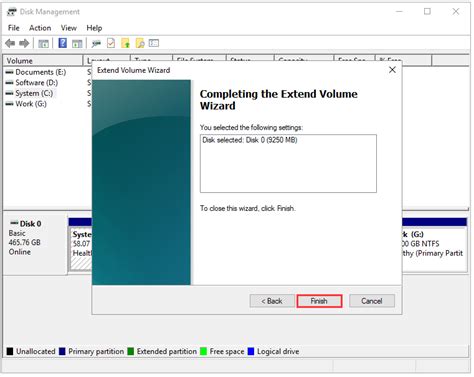The height and width of the screenshot is (377, 474).
Task: Close the Extend Volume Wizard with X
Action: pos(392,70)
